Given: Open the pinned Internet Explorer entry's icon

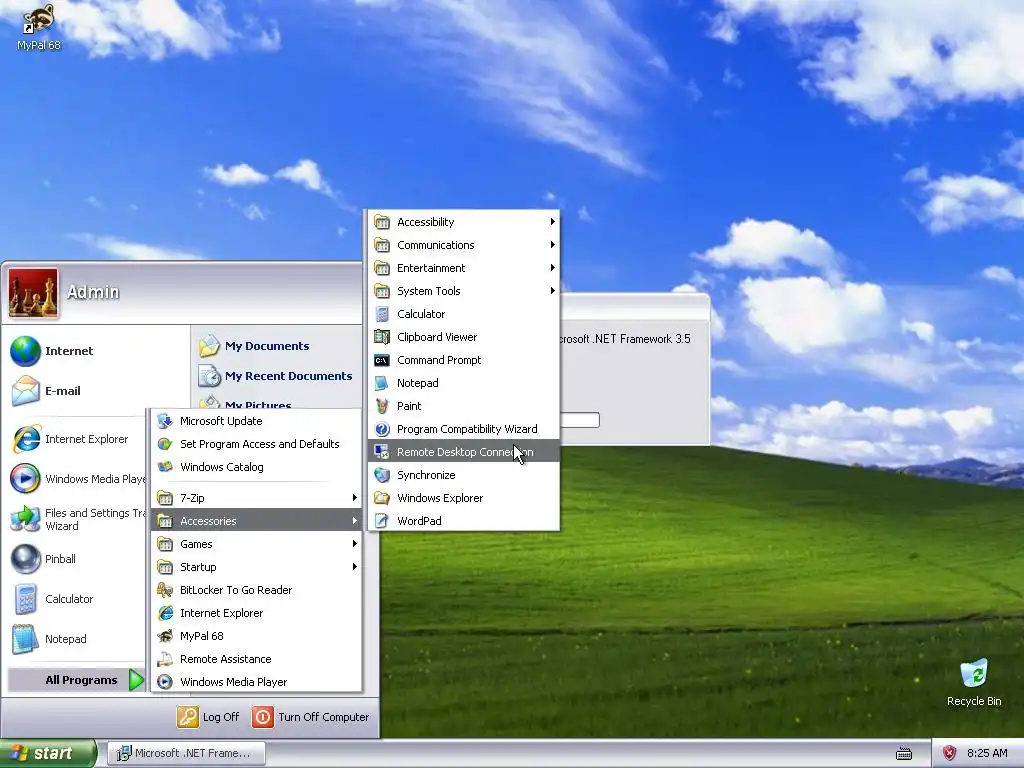Looking at the screenshot, I should 25,439.
